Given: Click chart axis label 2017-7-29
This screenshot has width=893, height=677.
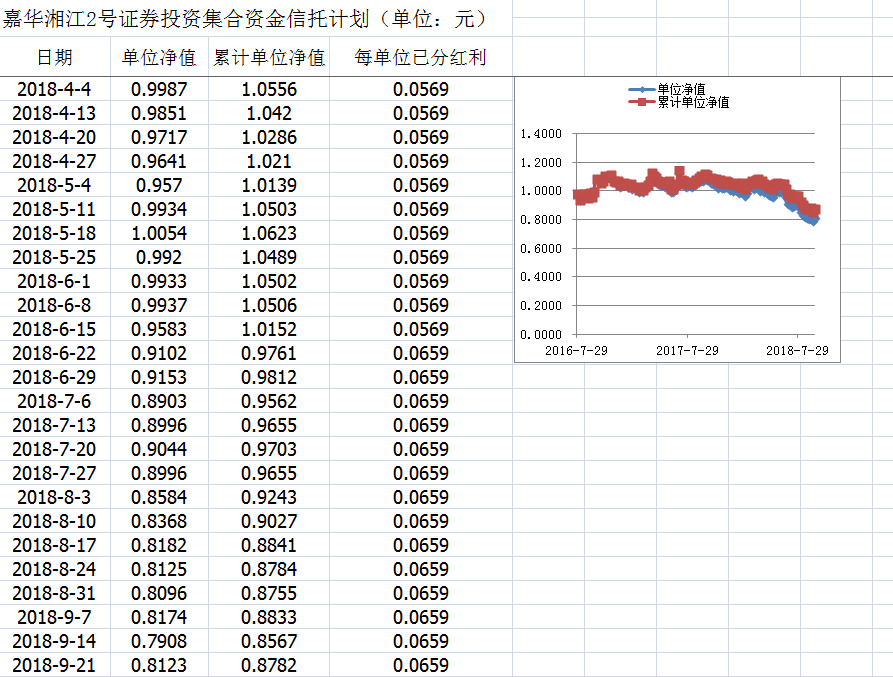Looking at the screenshot, I should tap(687, 350).
